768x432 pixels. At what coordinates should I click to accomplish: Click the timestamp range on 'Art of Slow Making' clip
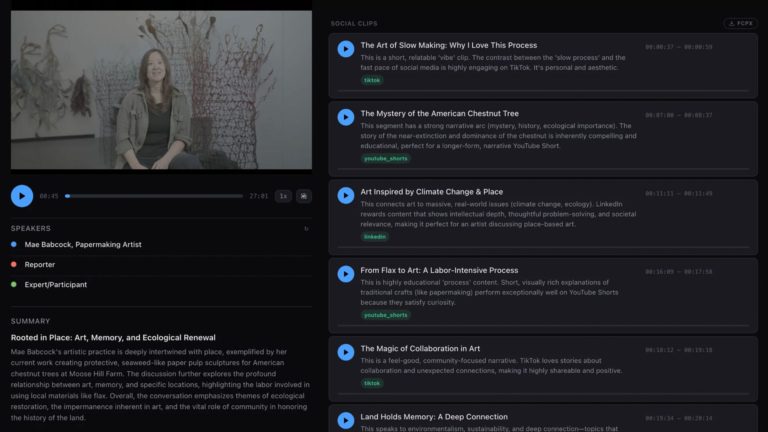point(678,47)
